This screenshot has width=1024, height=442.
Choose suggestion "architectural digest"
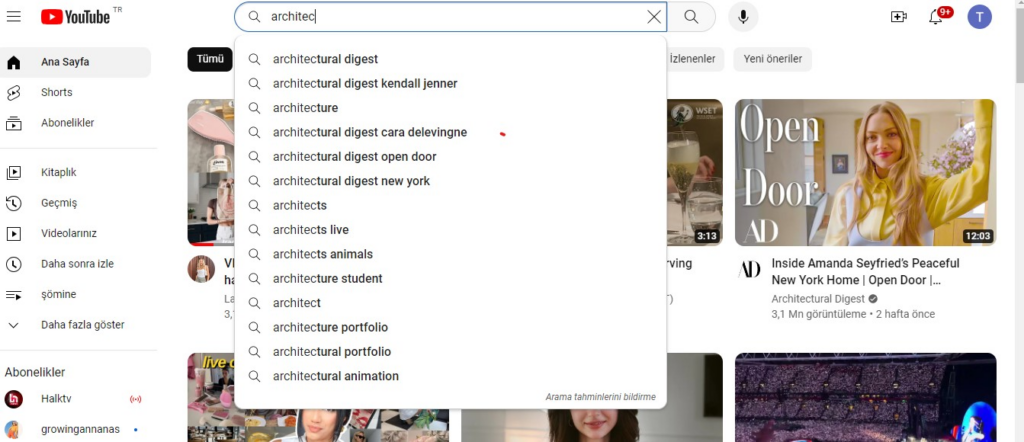(x=451, y=59)
